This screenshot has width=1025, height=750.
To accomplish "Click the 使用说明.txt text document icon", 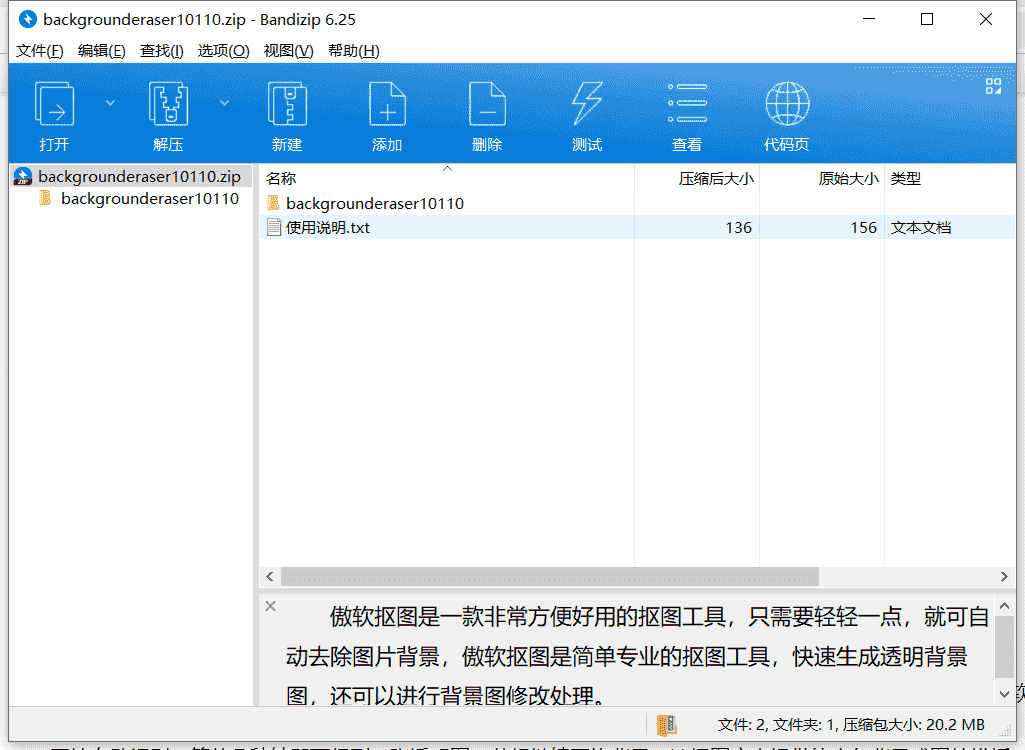I will [x=274, y=228].
